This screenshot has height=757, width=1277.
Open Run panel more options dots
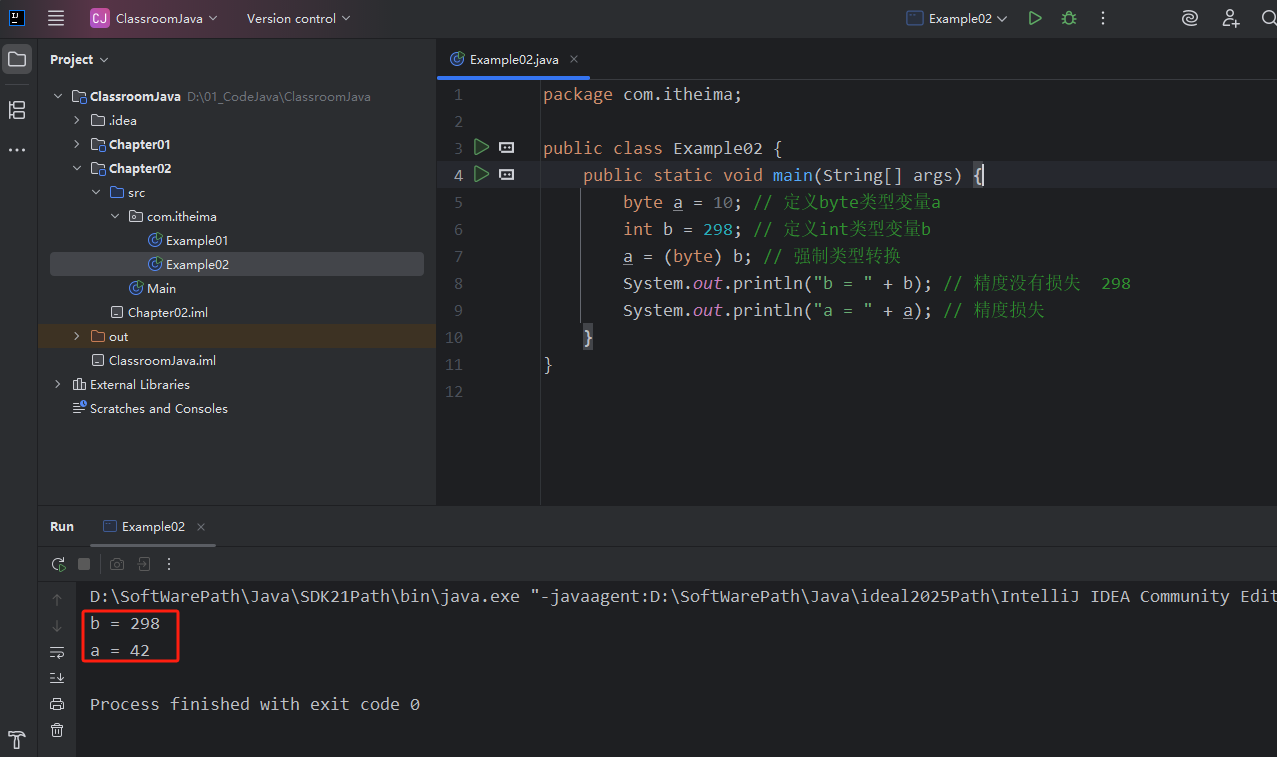coord(169,564)
